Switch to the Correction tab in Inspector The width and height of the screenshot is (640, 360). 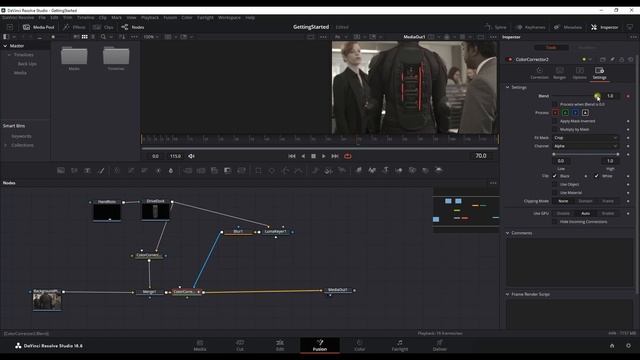pos(539,73)
